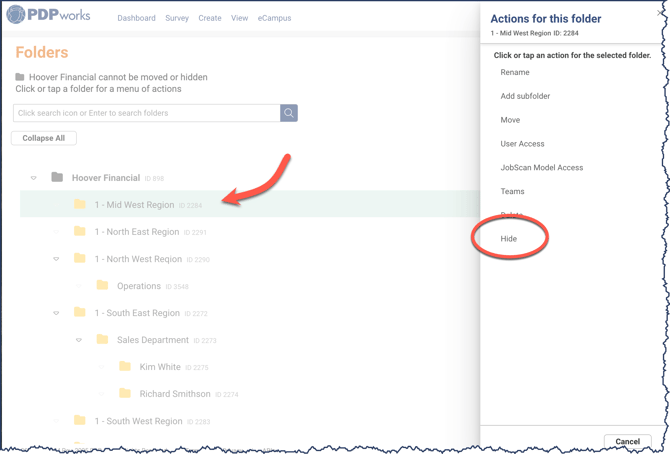Open User Access for the folder
The width and height of the screenshot is (670, 454).
[x=522, y=144]
